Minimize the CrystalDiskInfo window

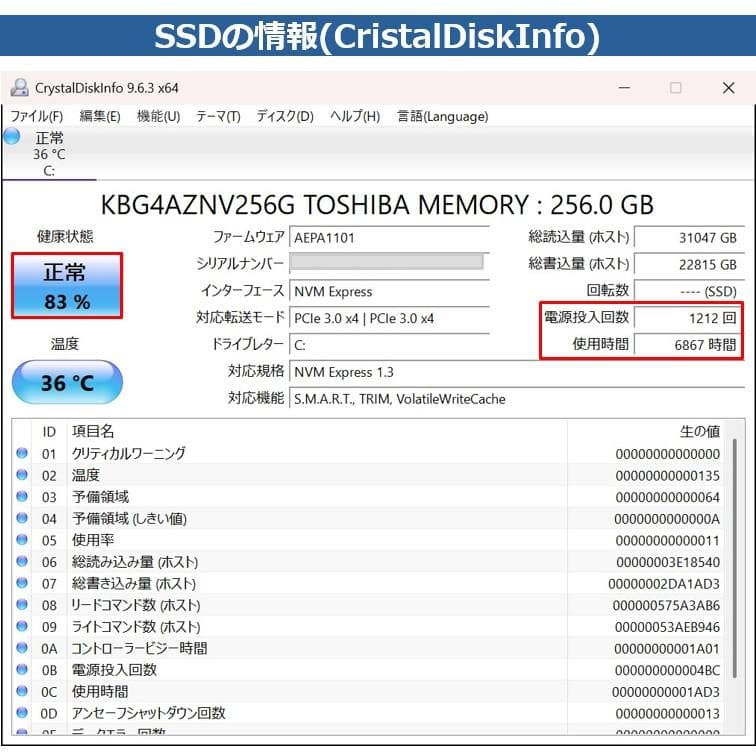[x=624, y=88]
